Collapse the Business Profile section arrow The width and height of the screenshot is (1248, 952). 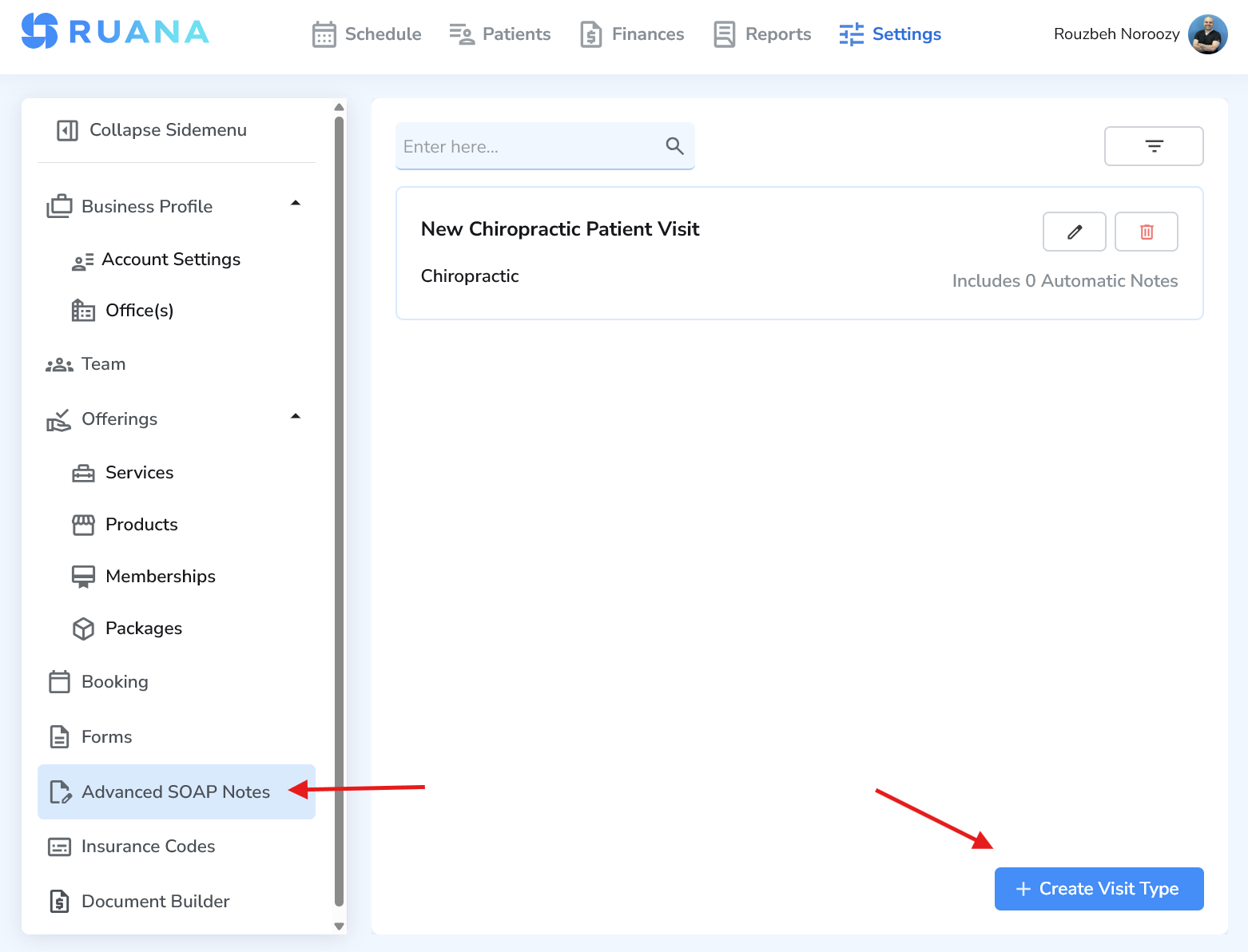pyautogui.click(x=296, y=204)
